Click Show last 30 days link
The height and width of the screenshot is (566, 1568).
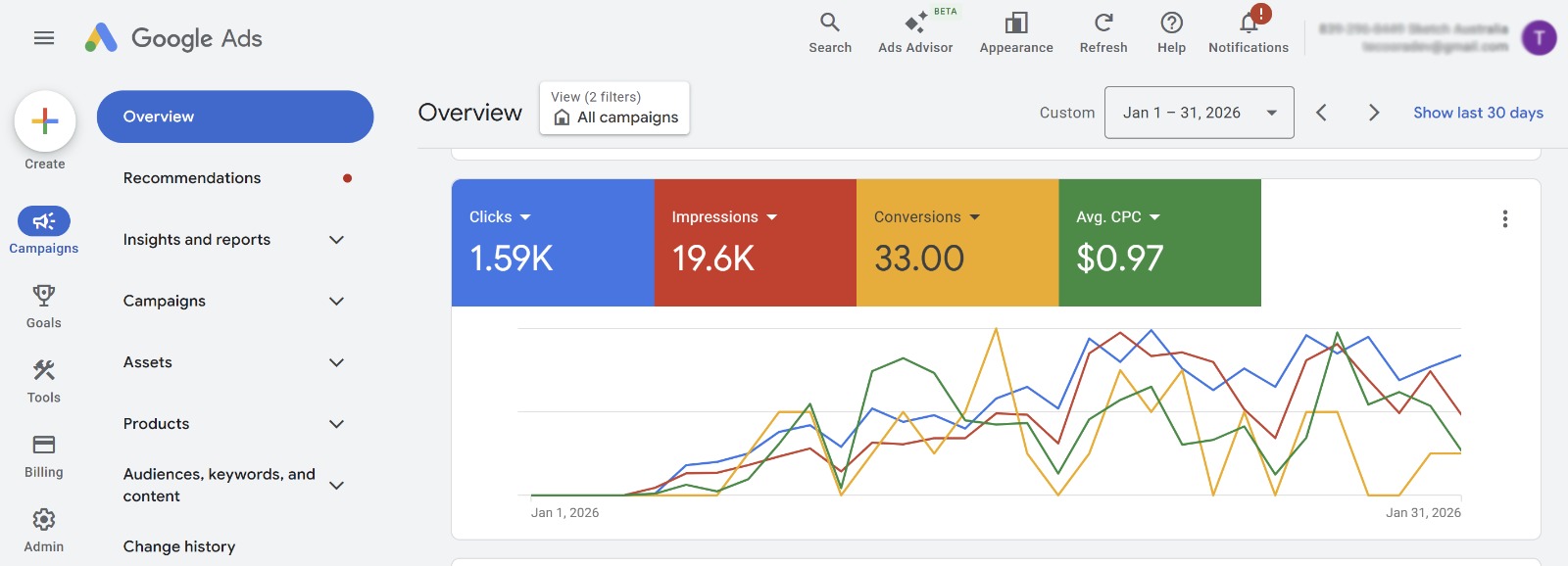(1478, 113)
